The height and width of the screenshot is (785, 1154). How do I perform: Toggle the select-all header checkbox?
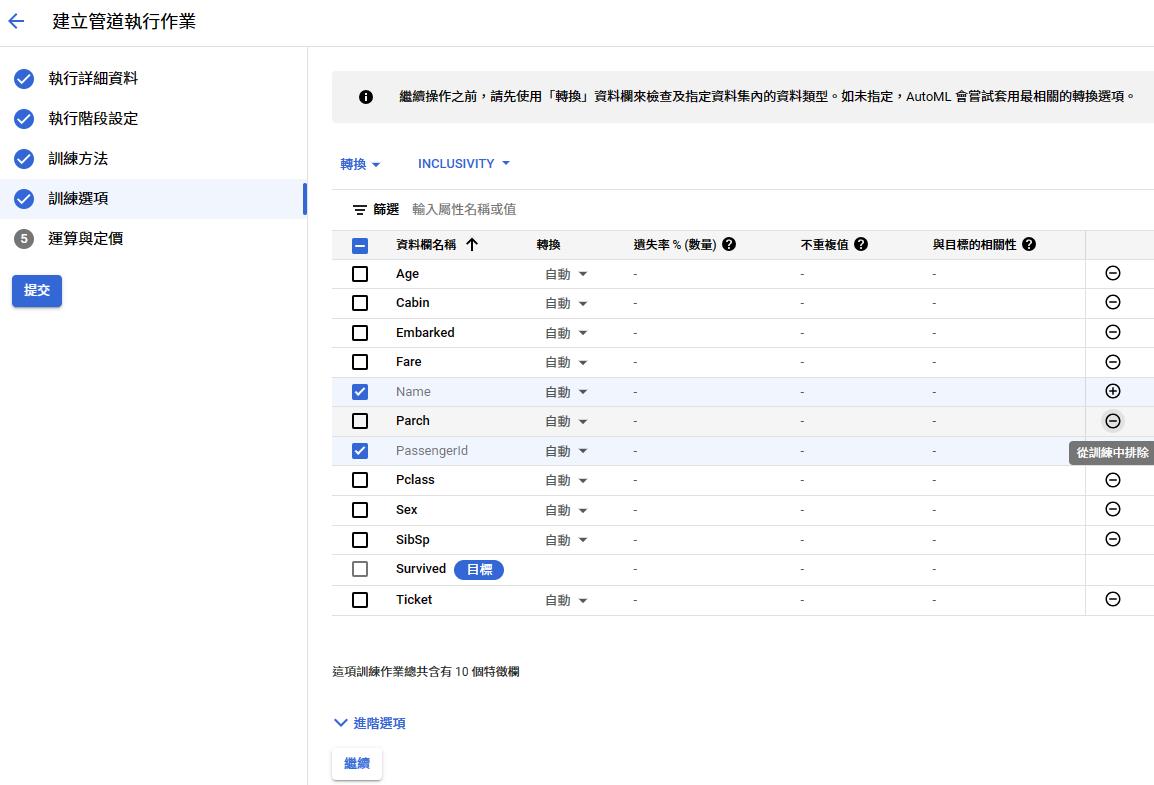[x=360, y=245]
